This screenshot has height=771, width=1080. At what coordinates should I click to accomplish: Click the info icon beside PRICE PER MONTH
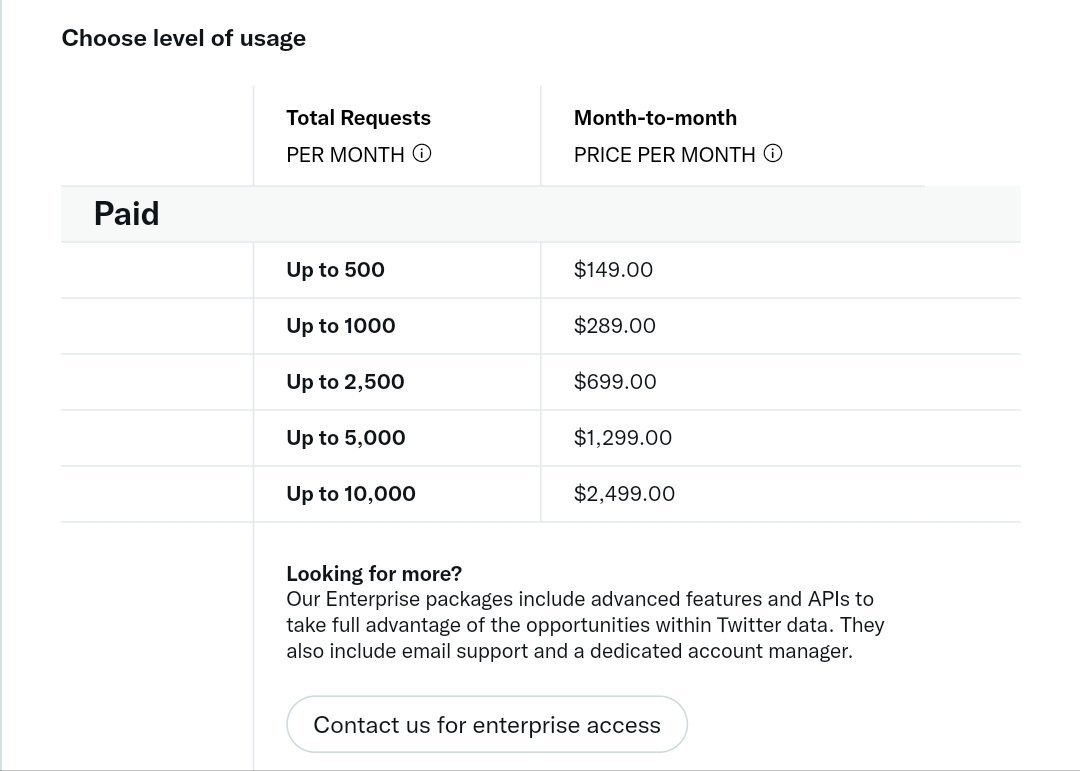[773, 154]
